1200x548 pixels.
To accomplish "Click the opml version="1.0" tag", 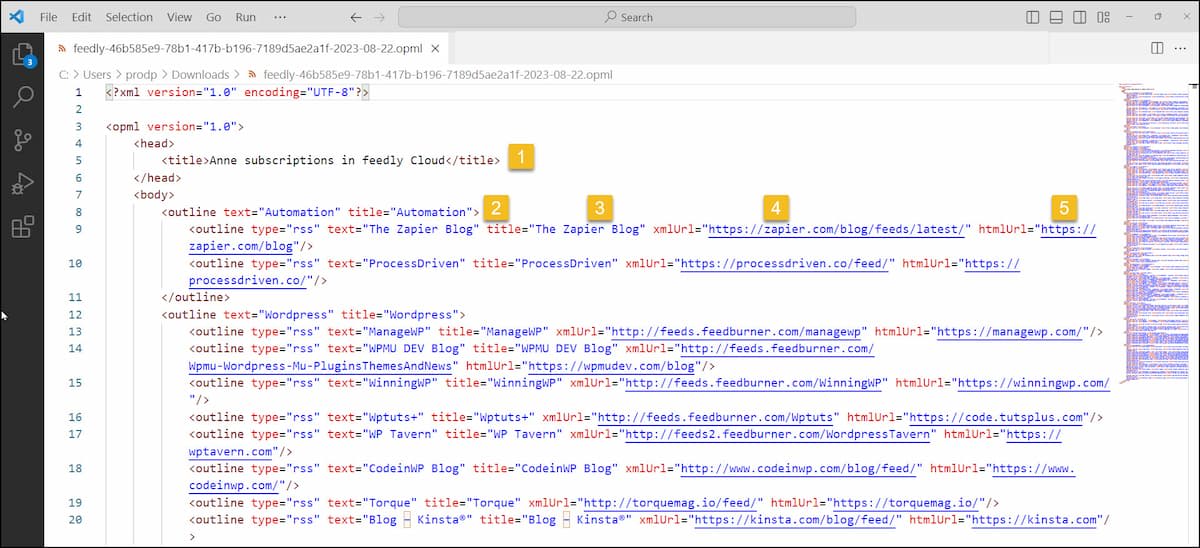I will 175,127.
